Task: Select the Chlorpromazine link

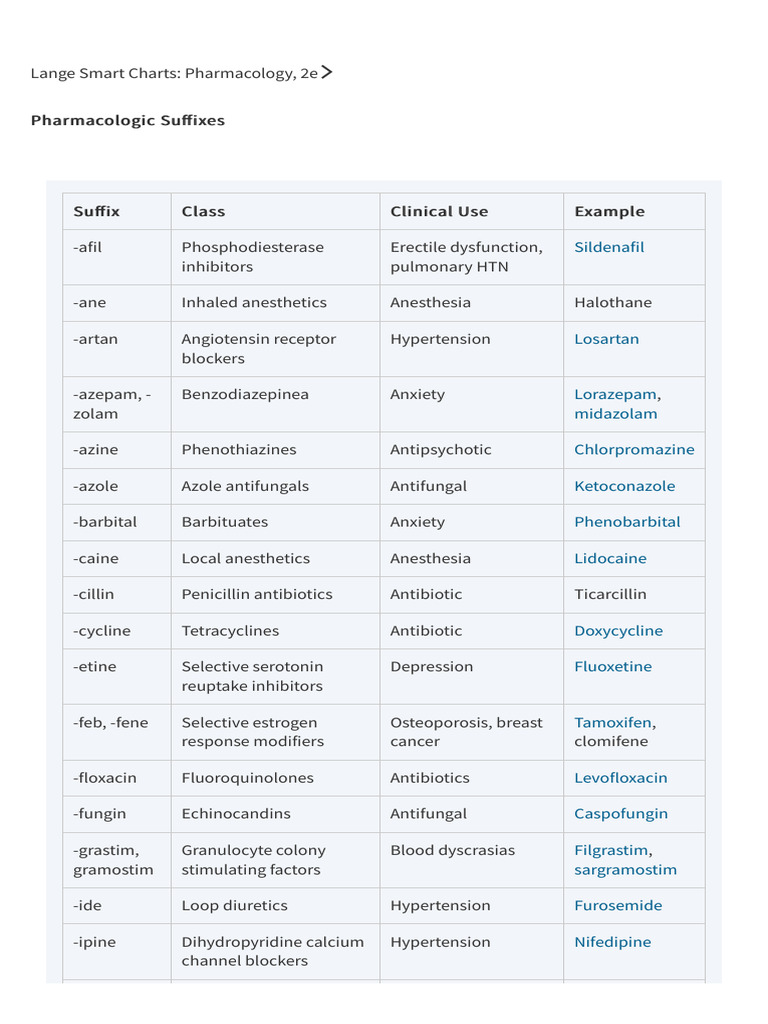Action: click(x=634, y=449)
